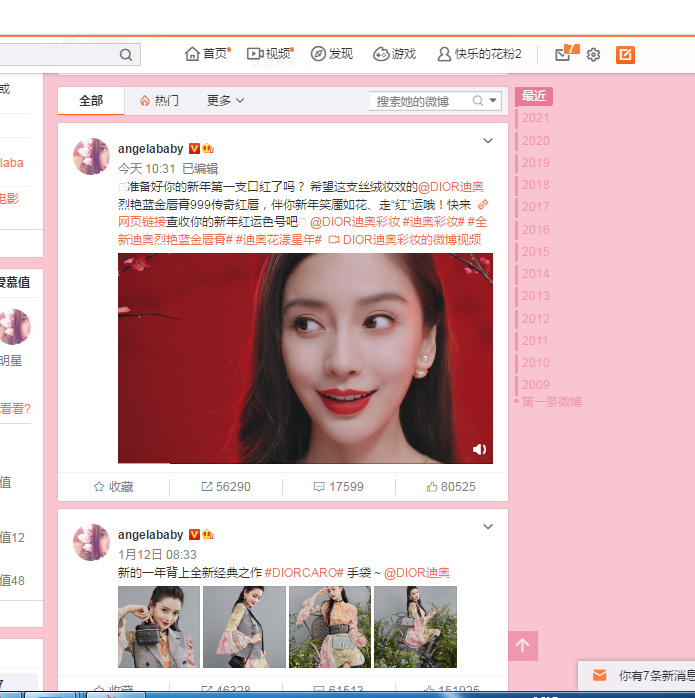The width and height of the screenshot is (695, 698).
Task: Jump to 2009 in the timeline
Action: [536, 385]
